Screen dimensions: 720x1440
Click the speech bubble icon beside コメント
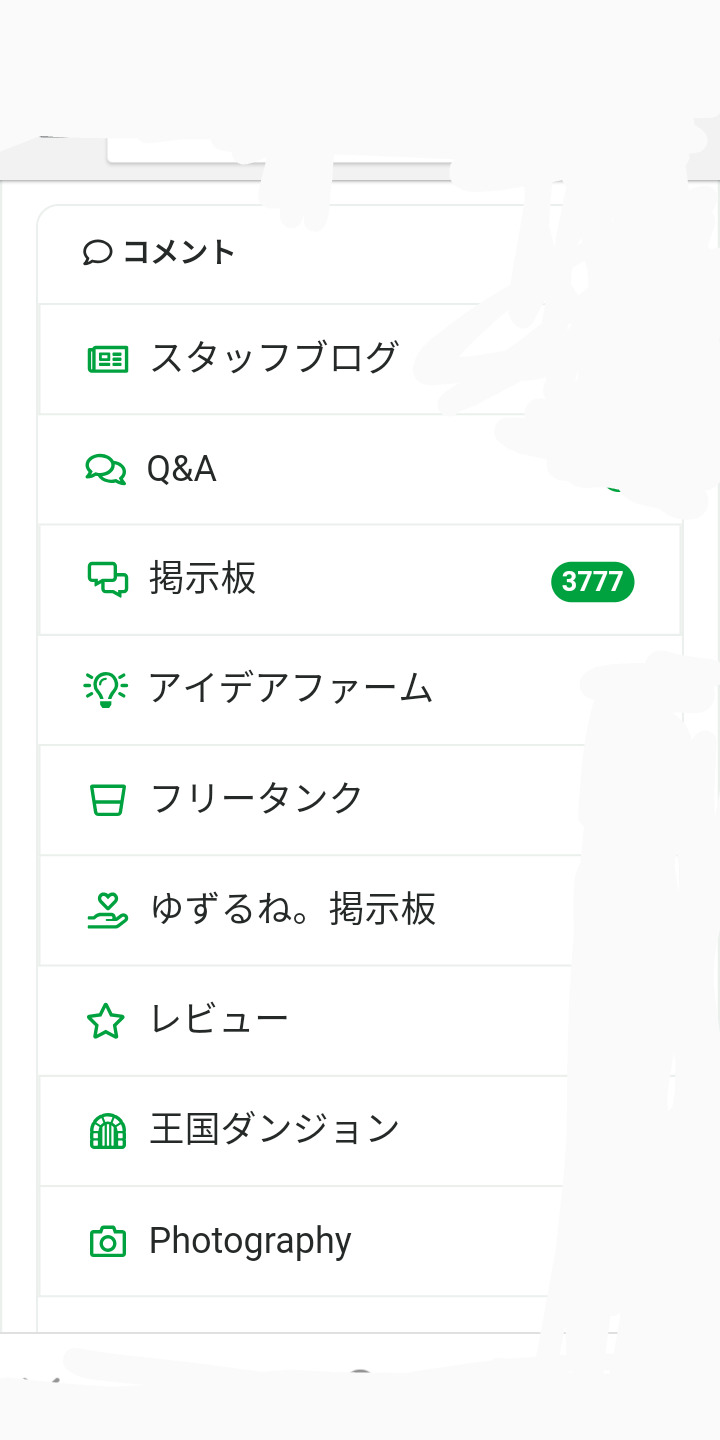(x=96, y=252)
